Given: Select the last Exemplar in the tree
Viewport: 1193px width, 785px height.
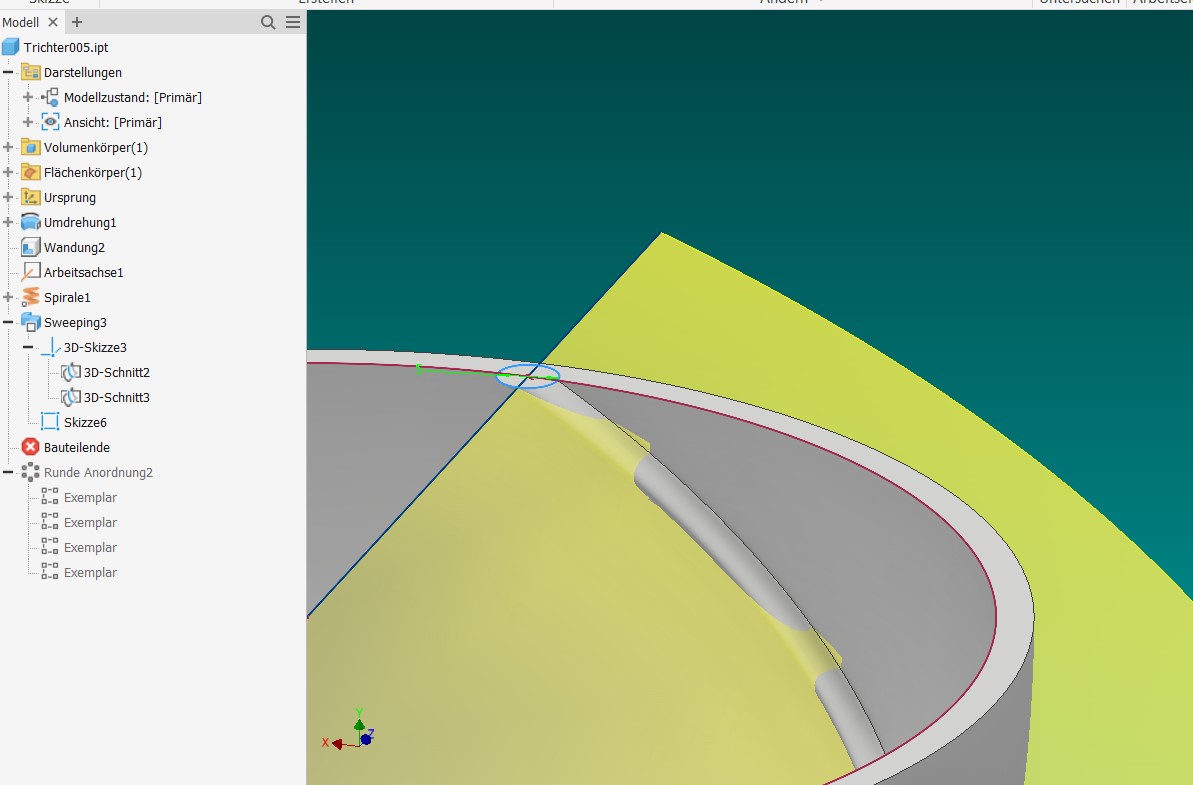Looking at the screenshot, I should pos(91,573).
